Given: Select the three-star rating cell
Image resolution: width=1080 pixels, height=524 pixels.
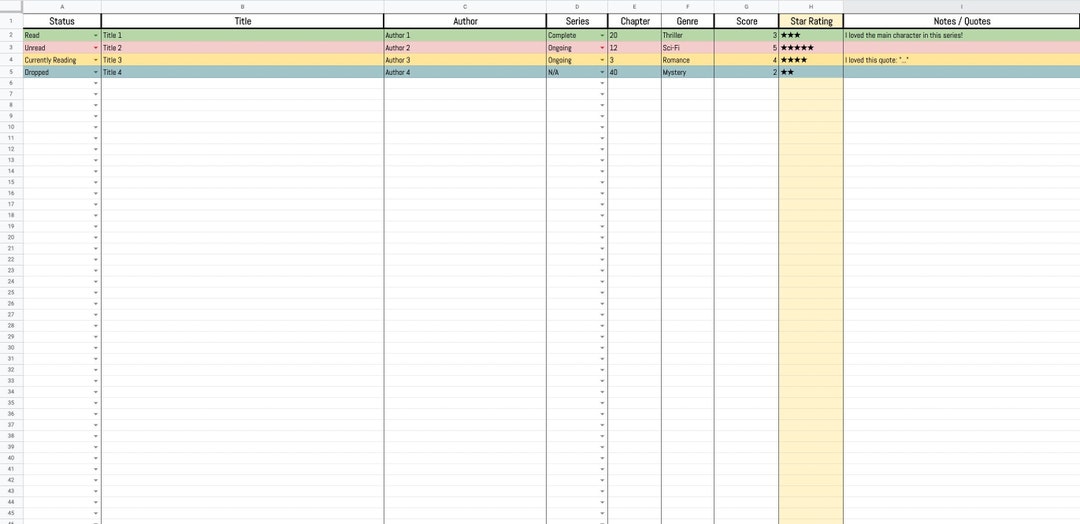Looking at the screenshot, I should pyautogui.click(x=811, y=35).
